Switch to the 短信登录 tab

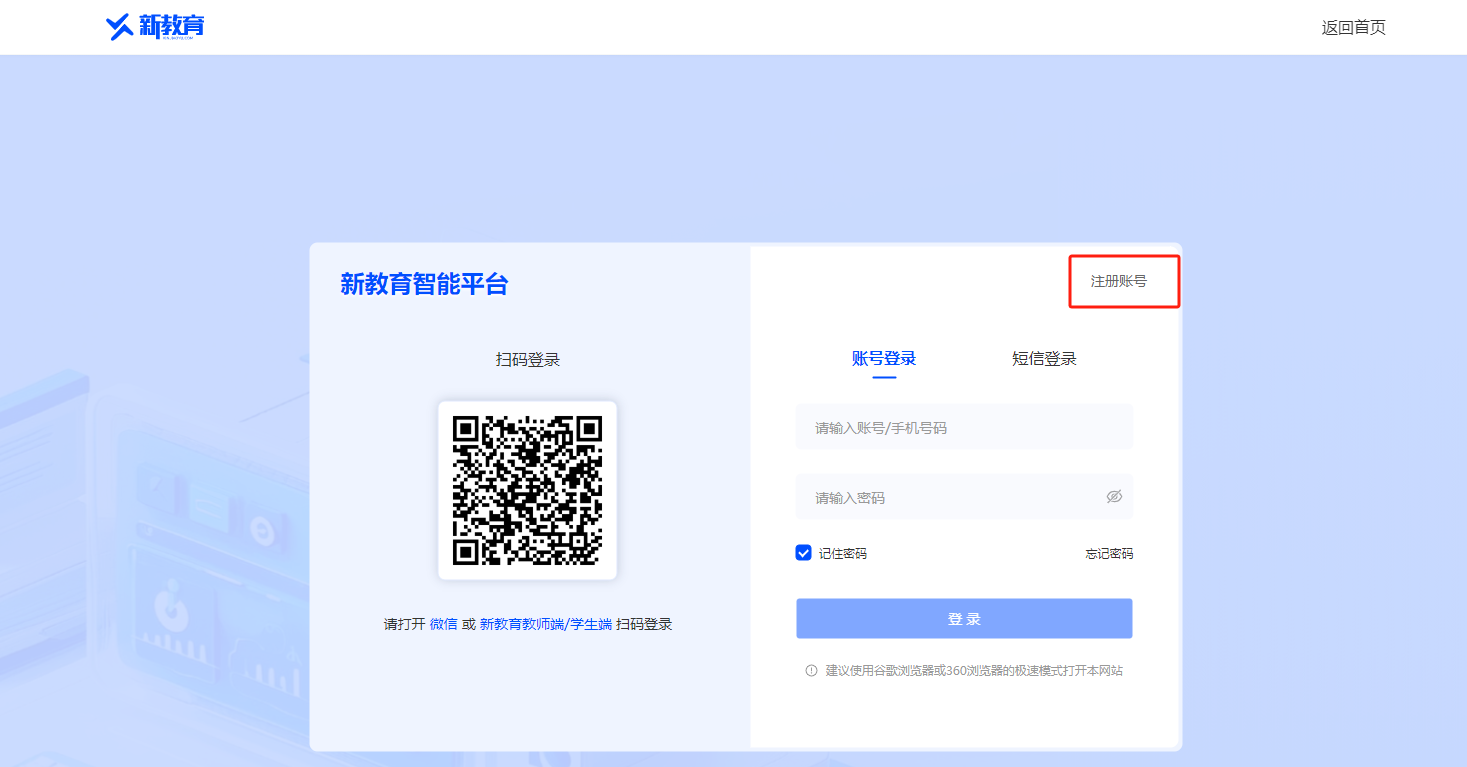[x=1044, y=359]
